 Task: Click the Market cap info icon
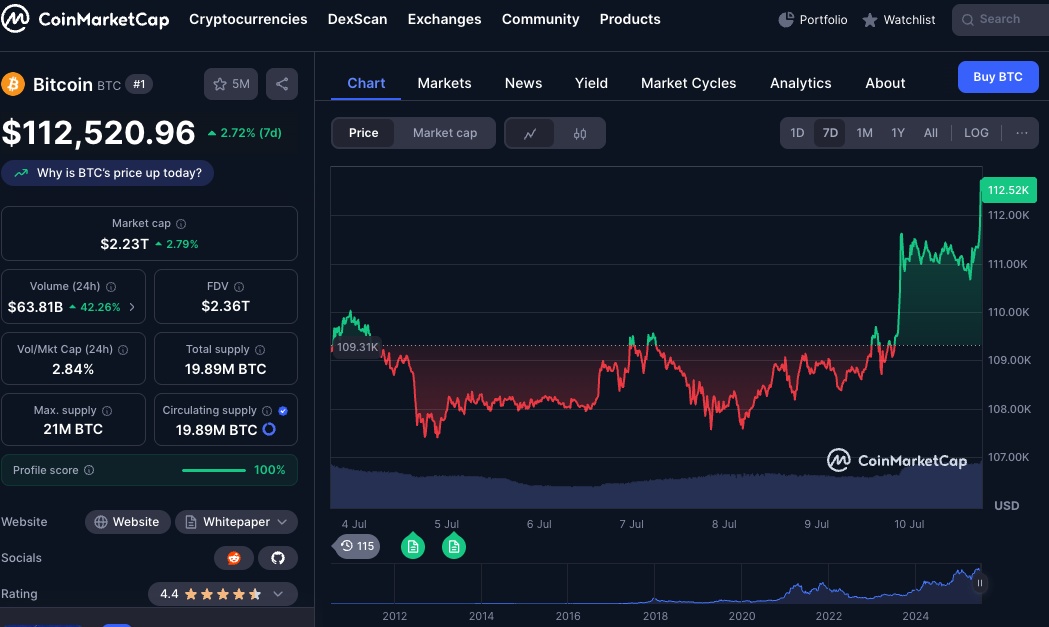[181, 224]
